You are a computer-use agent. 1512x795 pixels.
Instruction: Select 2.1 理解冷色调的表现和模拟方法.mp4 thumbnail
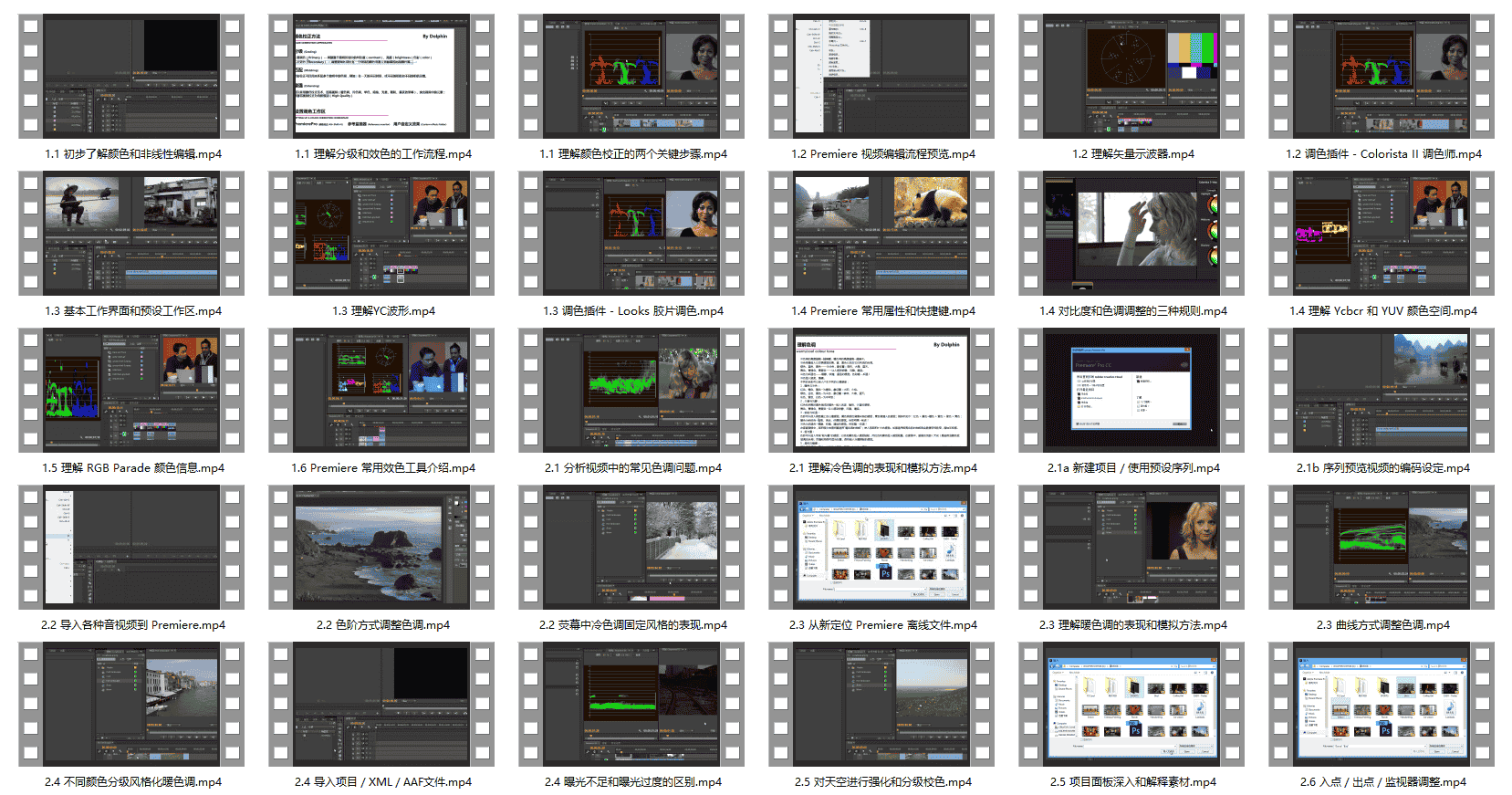[x=881, y=390]
